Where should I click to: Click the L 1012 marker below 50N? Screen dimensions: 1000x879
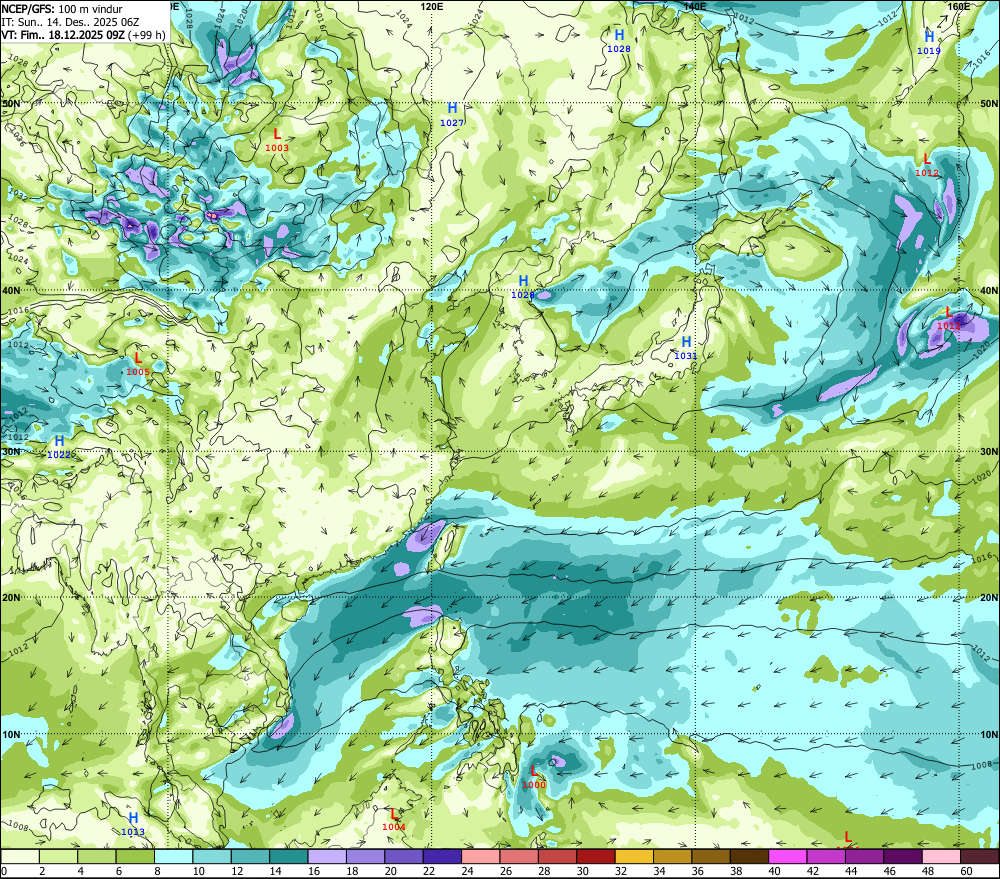click(927, 159)
